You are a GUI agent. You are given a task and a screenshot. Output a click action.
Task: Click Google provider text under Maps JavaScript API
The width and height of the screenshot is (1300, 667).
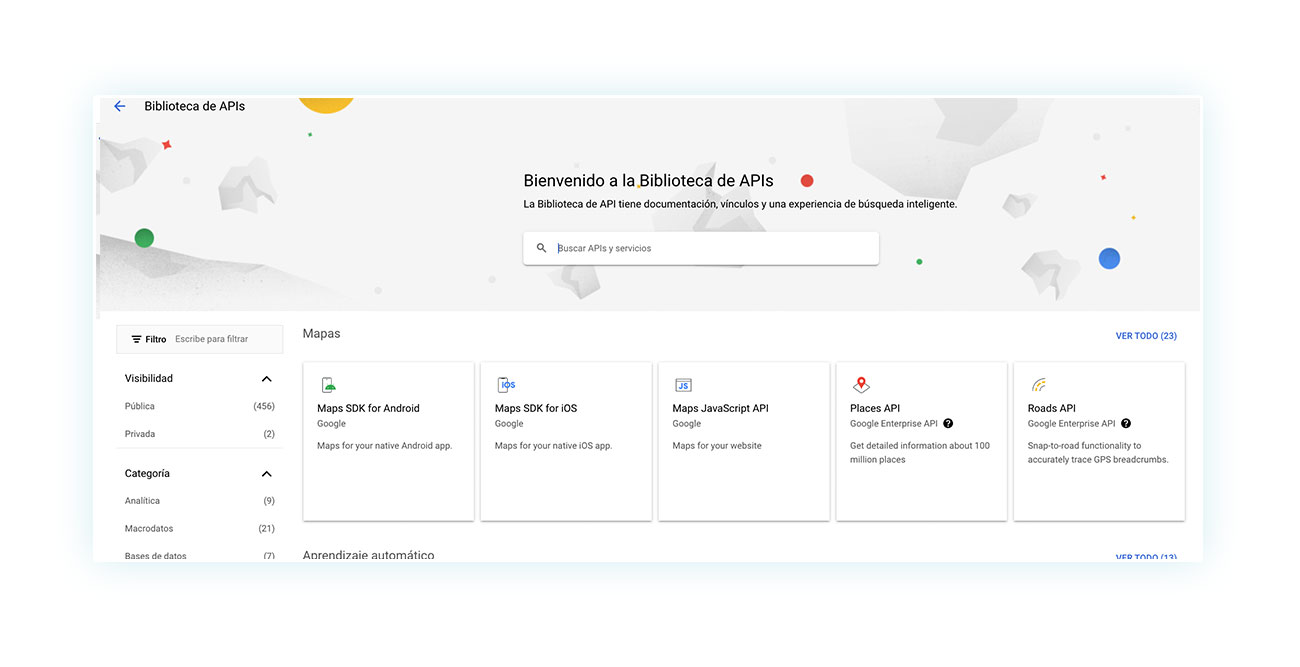coord(687,424)
